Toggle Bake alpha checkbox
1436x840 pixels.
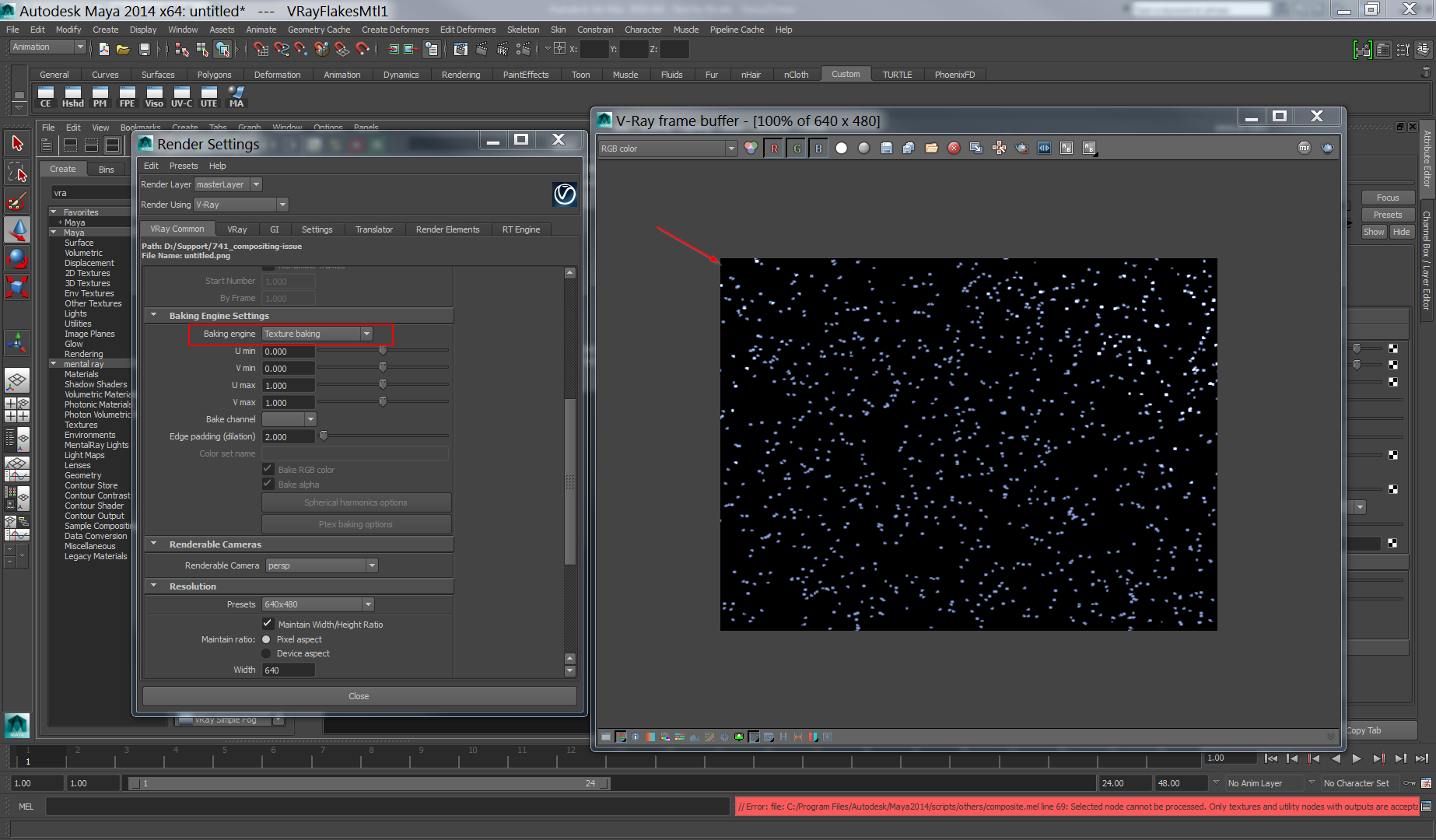pos(268,484)
